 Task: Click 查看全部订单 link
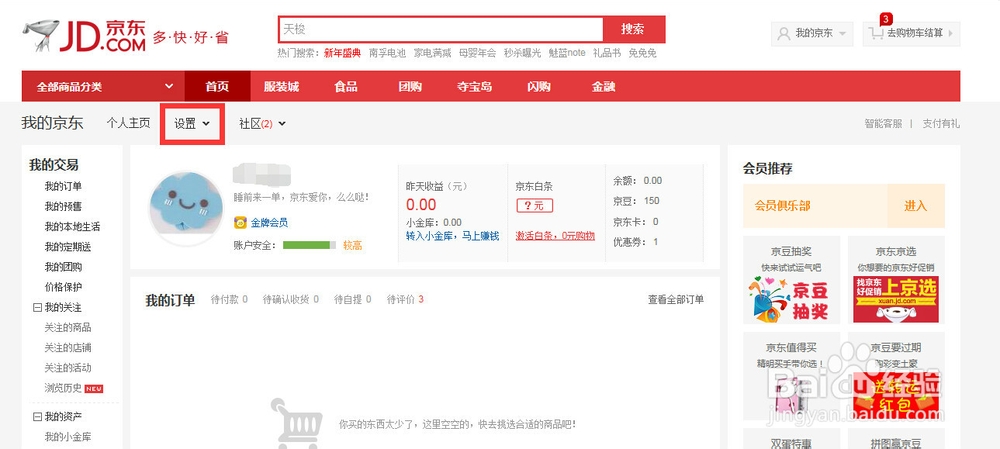(676, 300)
